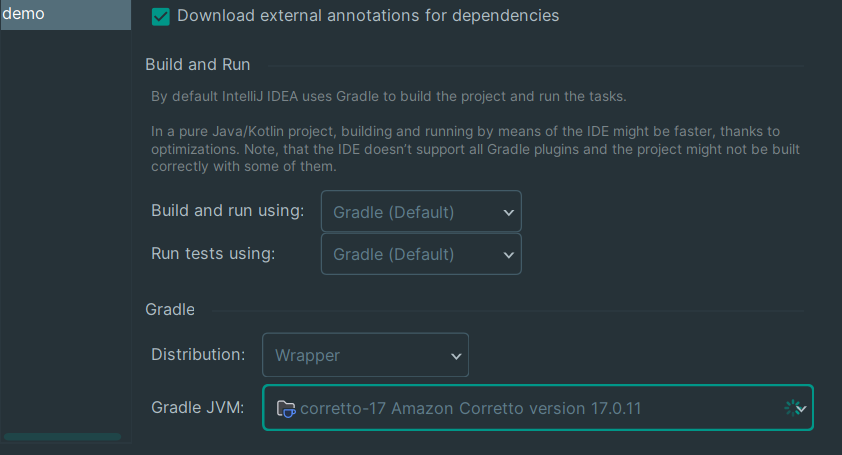Click the 'Run tests using:' label
Image resolution: width=842 pixels, height=455 pixels.
tap(213, 253)
